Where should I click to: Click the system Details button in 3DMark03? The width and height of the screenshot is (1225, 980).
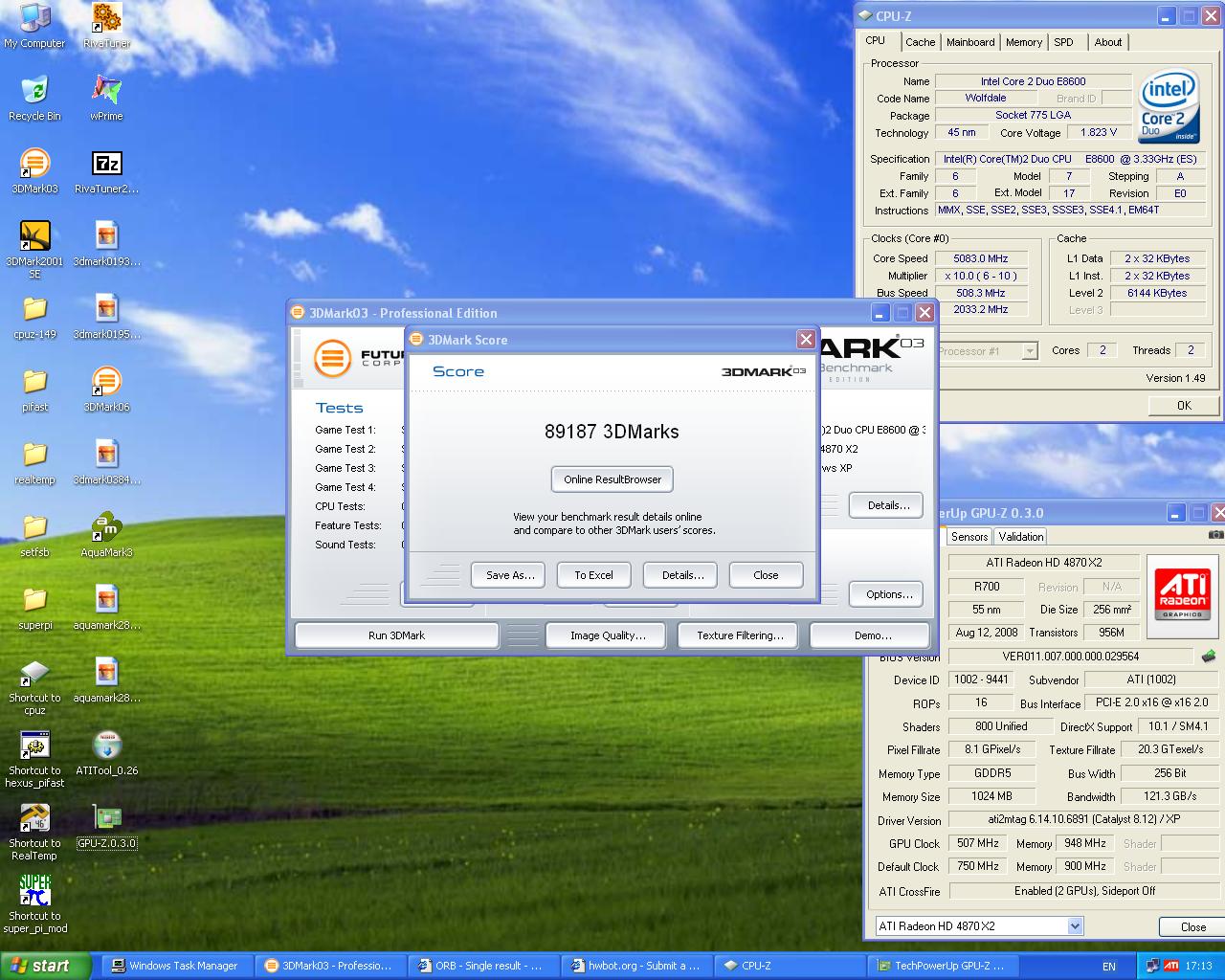[886, 505]
